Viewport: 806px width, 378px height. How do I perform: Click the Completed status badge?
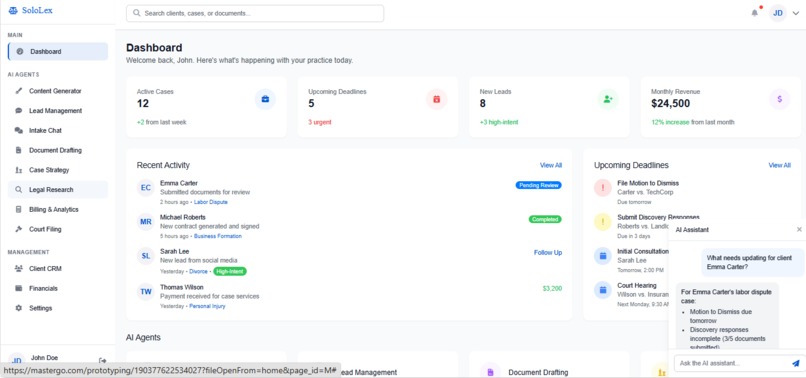(x=545, y=219)
